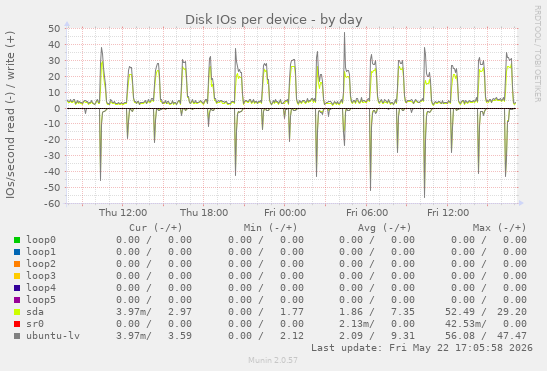Viewport: 547px width, 371px height.
Task: Click the gray ubuntu-lv legend swatch
Action: point(17,336)
